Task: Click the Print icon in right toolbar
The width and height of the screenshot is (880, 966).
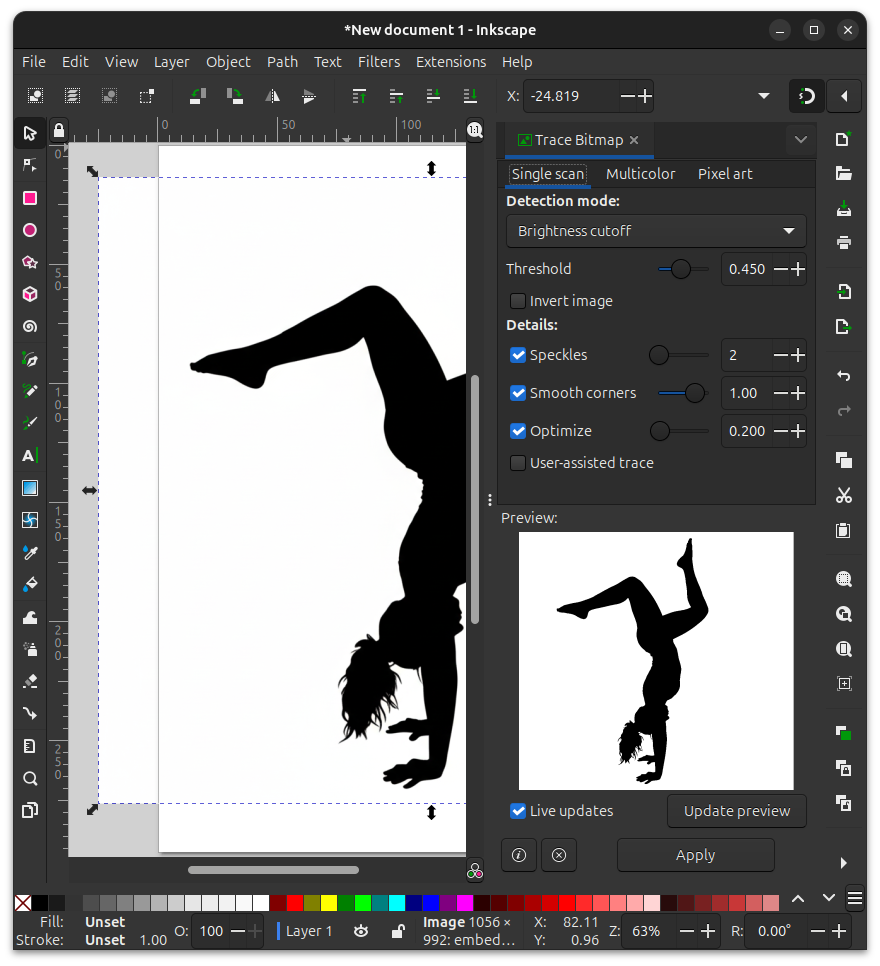Action: click(x=844, y=243)
